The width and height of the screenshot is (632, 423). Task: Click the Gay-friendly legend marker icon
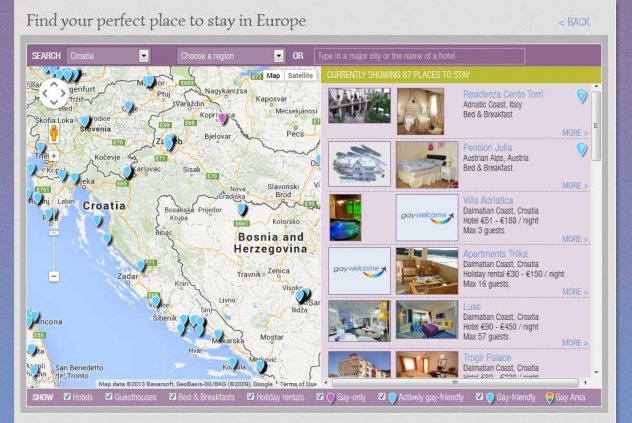(x=490, y=398)
